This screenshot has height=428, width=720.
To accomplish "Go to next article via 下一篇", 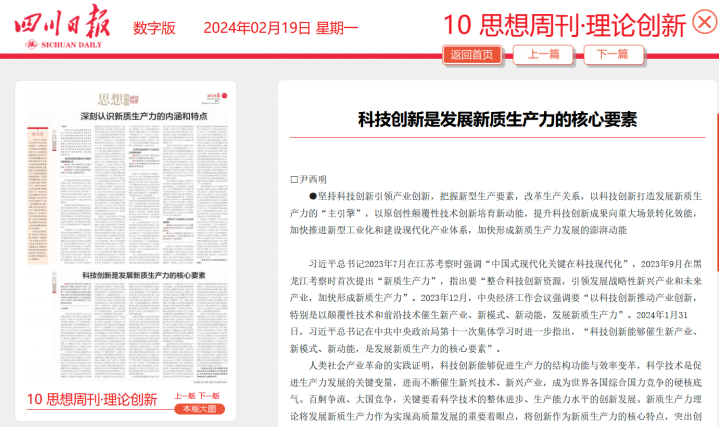I will coord(613,55).
